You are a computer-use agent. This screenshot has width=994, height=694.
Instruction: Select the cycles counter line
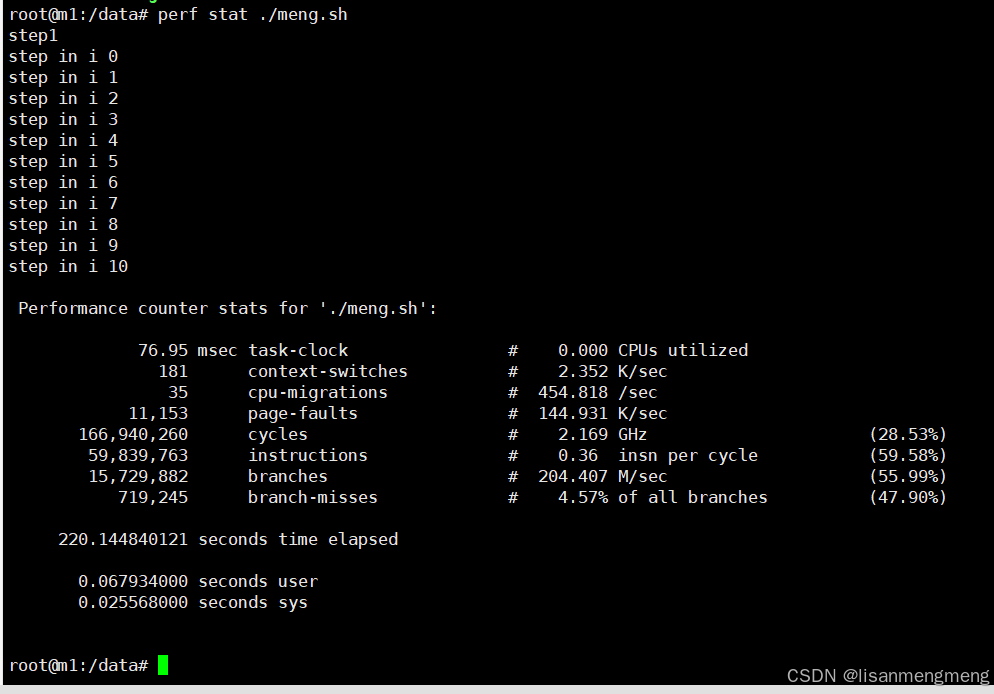[277, 433]
